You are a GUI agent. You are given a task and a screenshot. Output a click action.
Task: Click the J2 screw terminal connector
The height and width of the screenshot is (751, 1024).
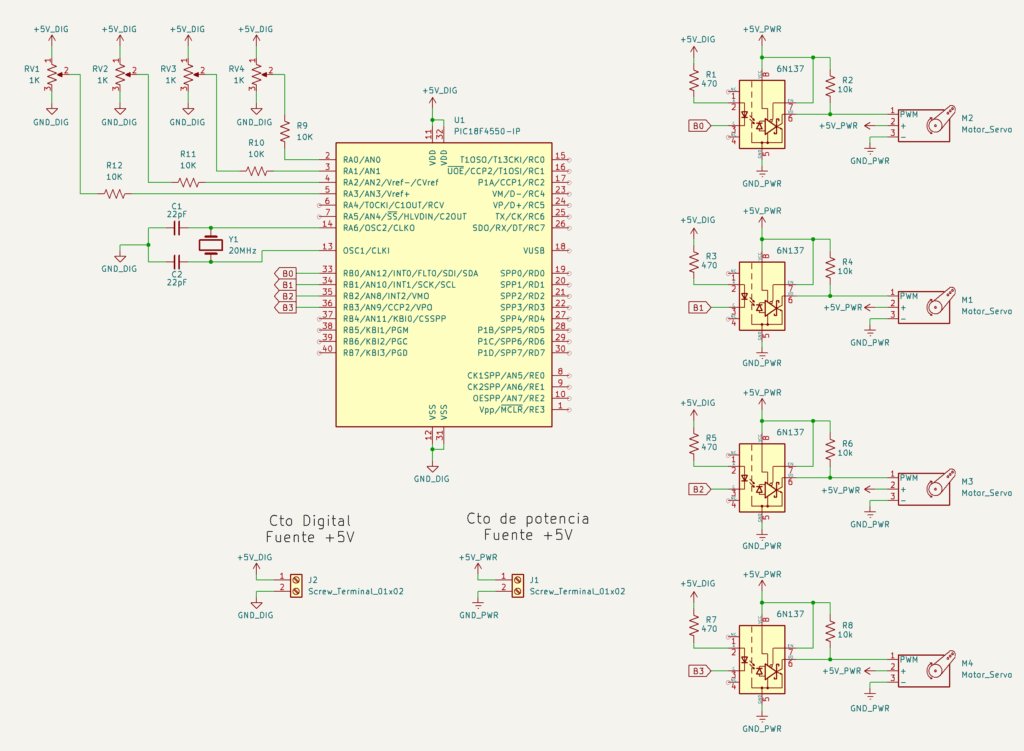click(296, 585)
